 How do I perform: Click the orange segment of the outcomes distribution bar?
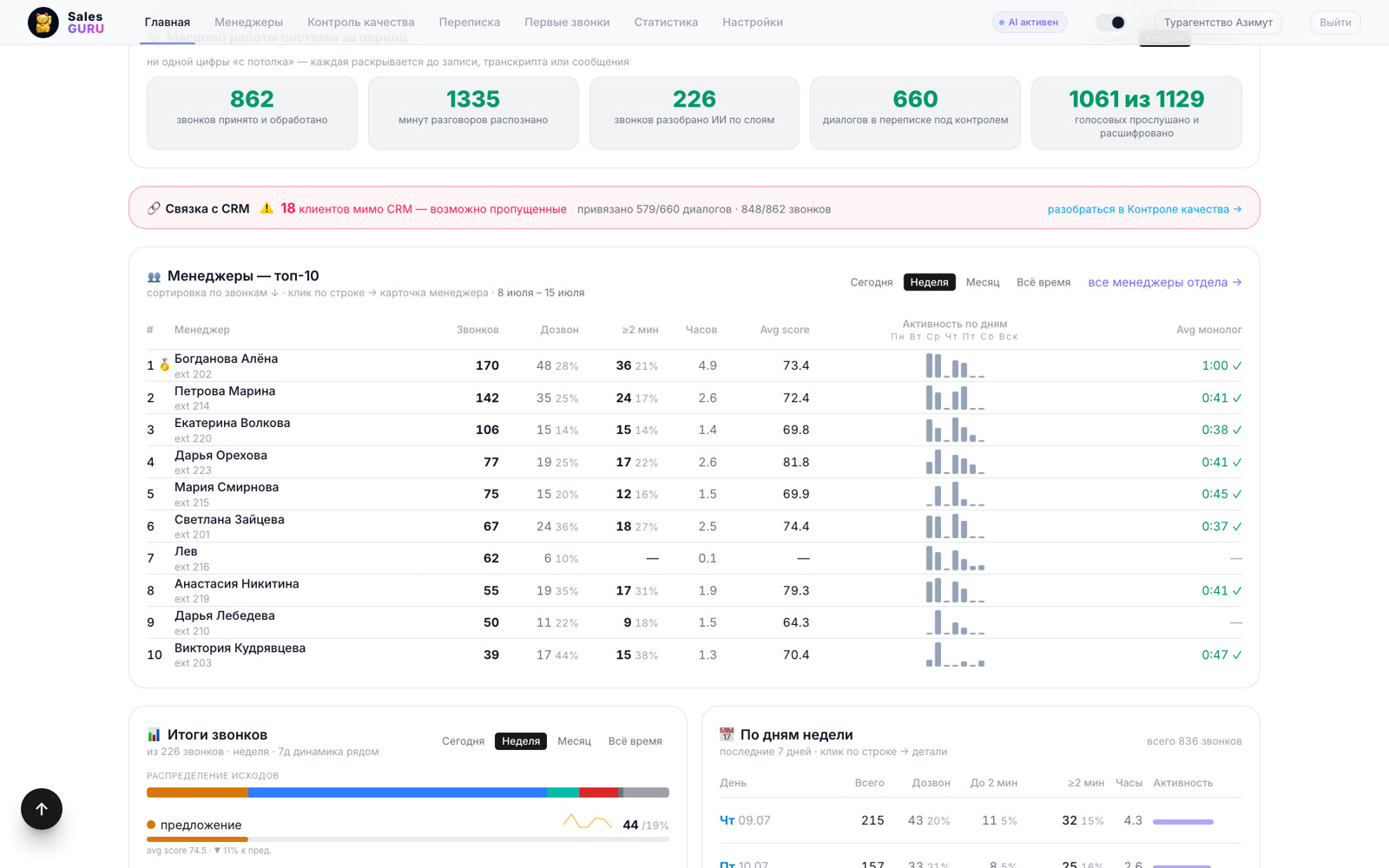click(197, 792)
